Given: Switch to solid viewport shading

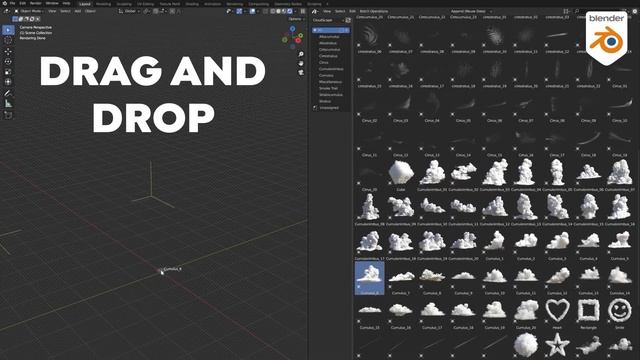Looking at the screenshot, I should click(278, 11).
